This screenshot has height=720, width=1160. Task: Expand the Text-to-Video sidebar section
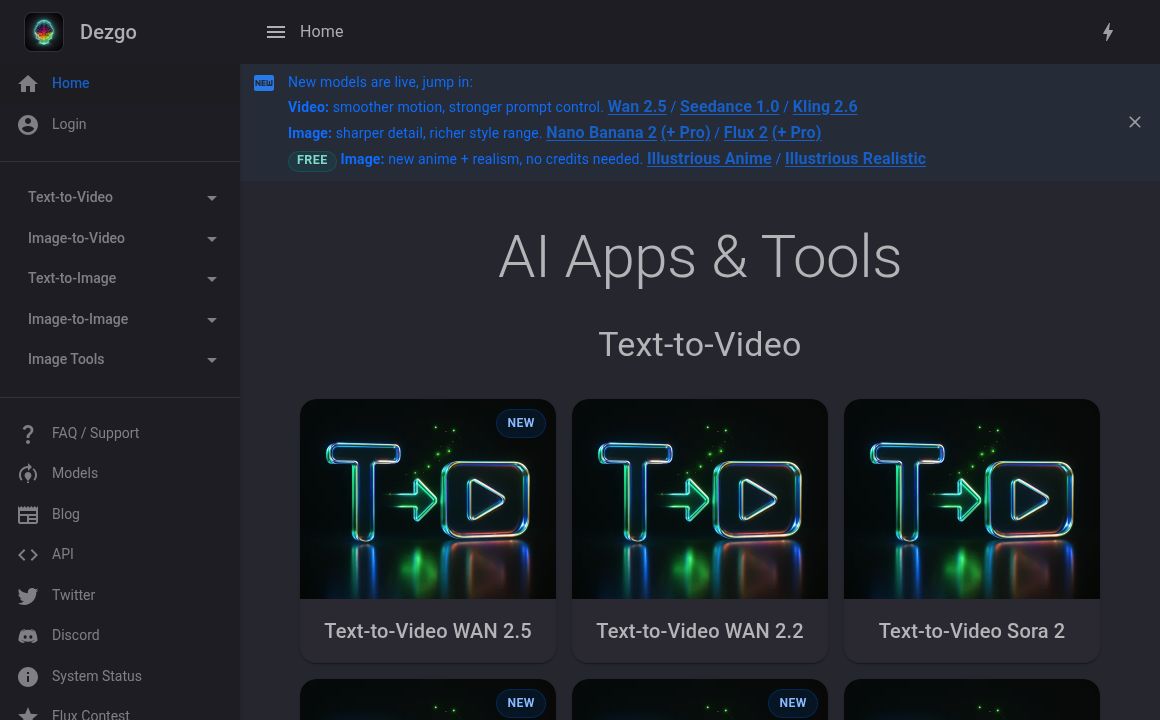pyautogui.click(x=120, y=197)
